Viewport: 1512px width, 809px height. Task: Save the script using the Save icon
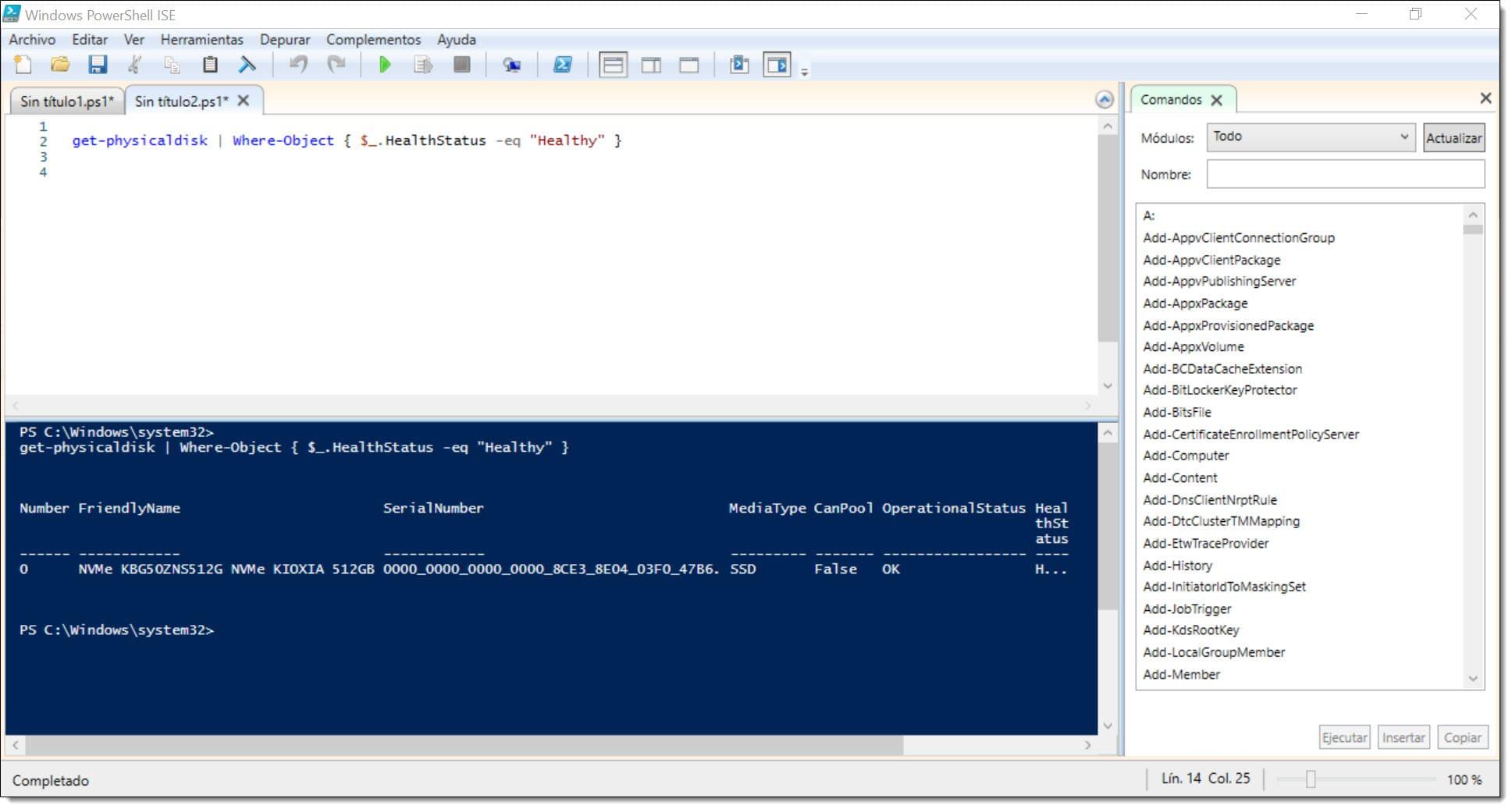[98, 65]
